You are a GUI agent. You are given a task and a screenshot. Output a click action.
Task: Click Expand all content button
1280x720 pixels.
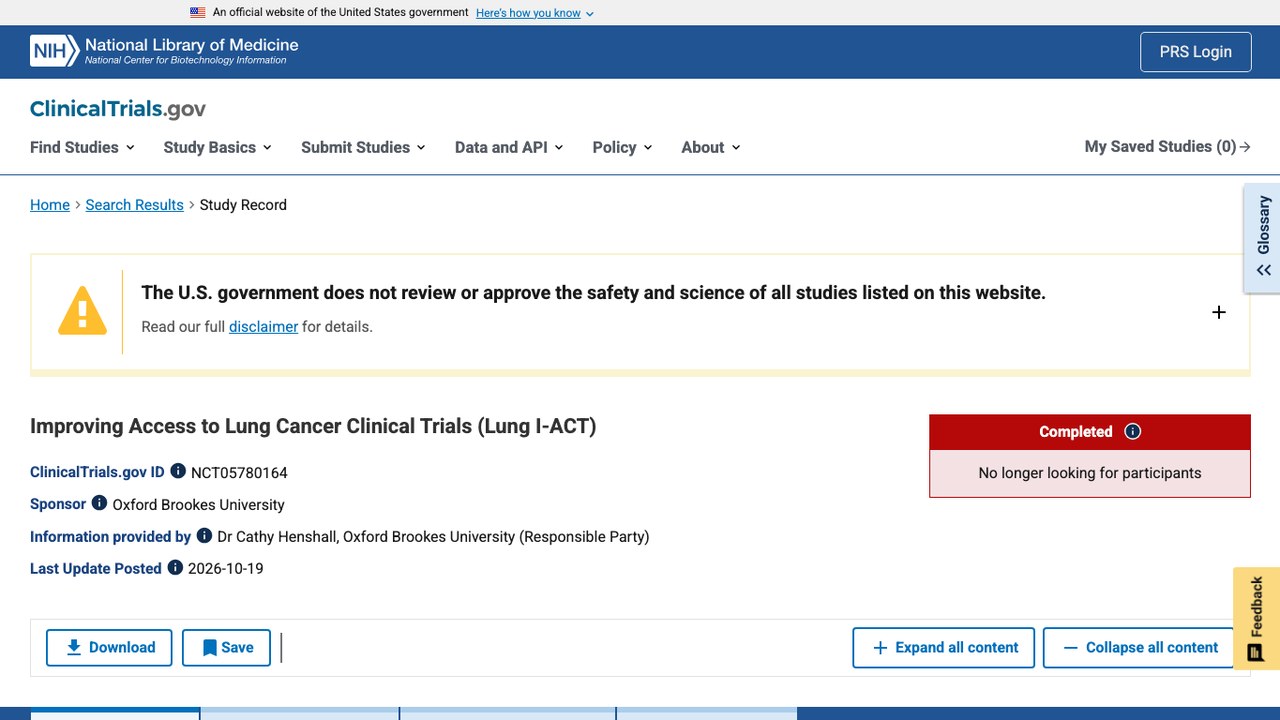[x=945, y=648]
